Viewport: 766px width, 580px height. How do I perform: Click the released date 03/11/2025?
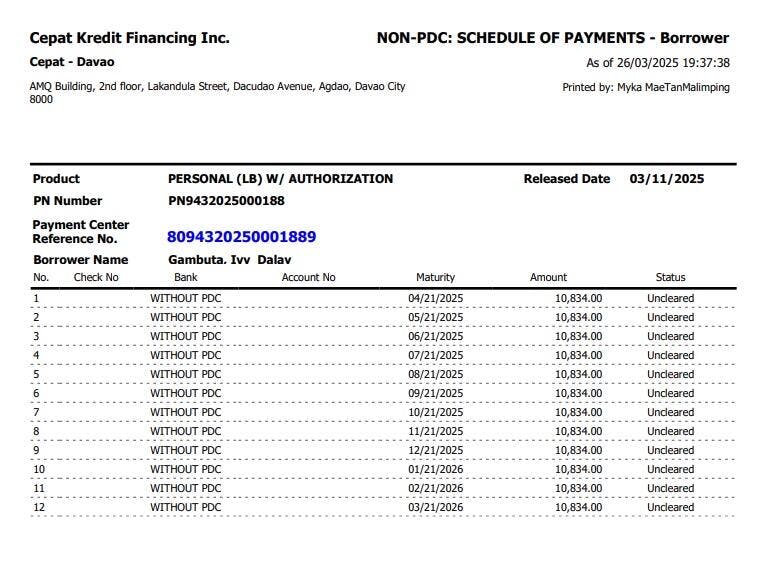pos(667,179)
